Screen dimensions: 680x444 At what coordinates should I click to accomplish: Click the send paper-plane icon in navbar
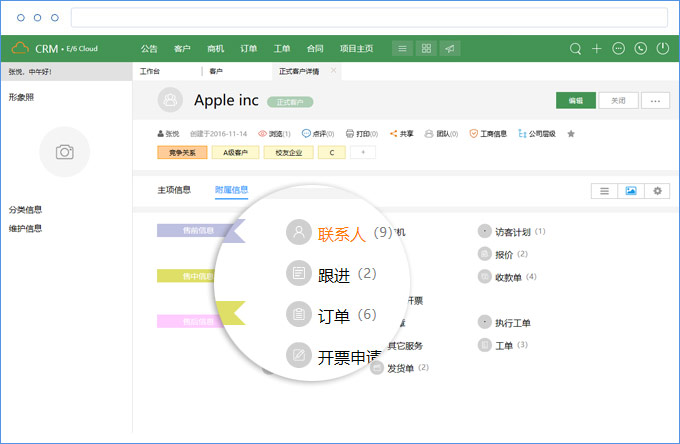click(x=450, y=48)
